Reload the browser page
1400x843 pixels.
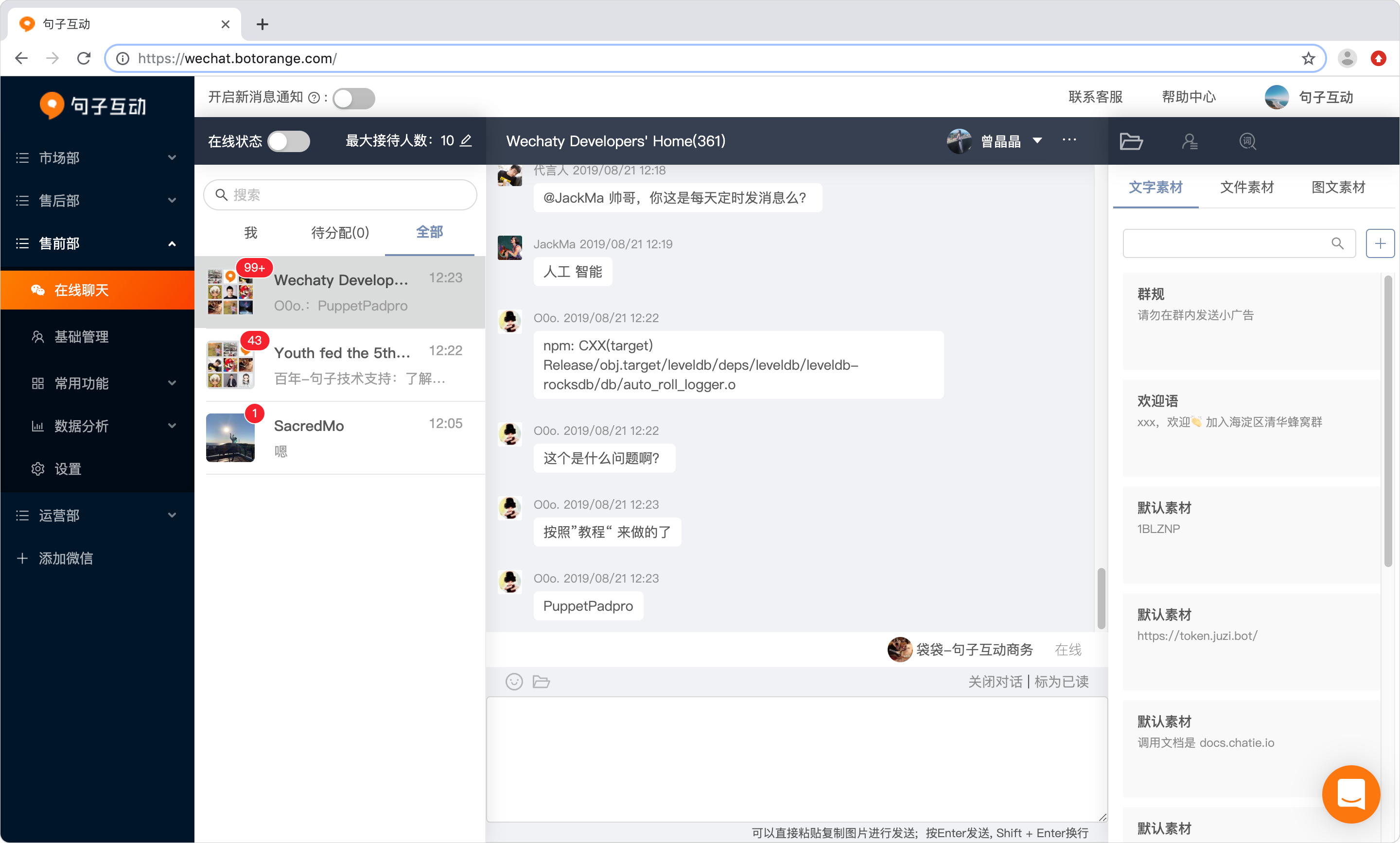84,58
